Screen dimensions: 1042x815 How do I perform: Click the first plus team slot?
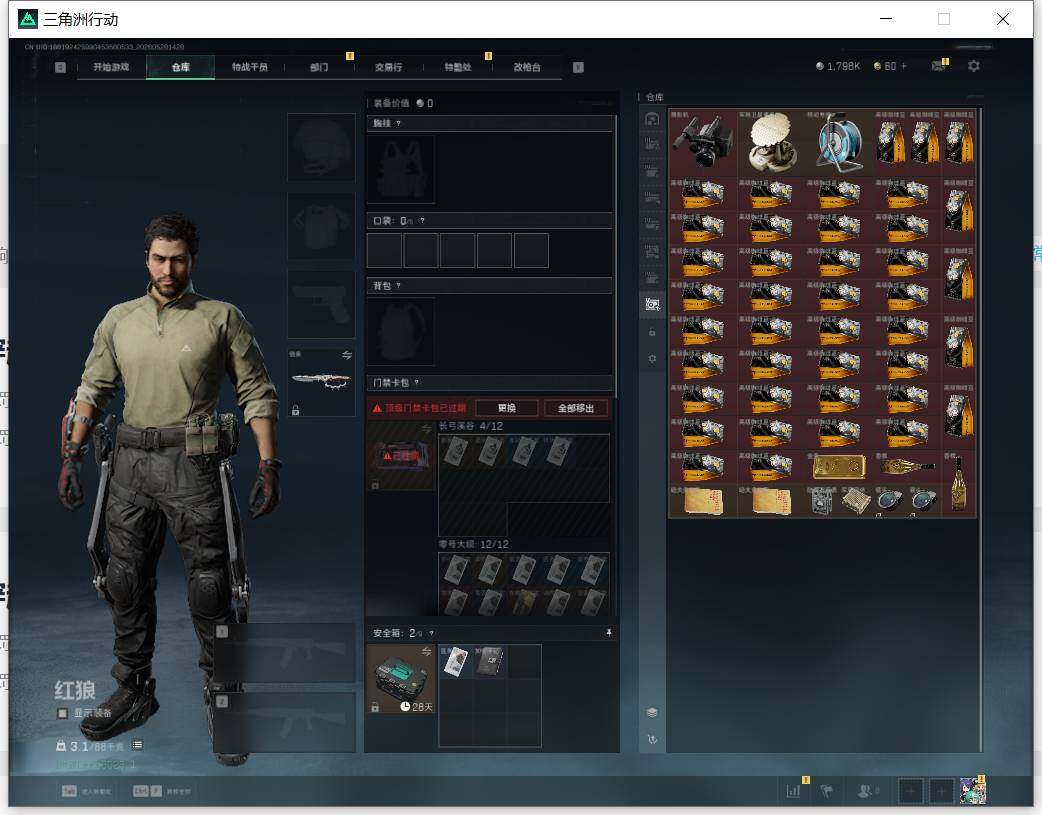tap(910, 791)
